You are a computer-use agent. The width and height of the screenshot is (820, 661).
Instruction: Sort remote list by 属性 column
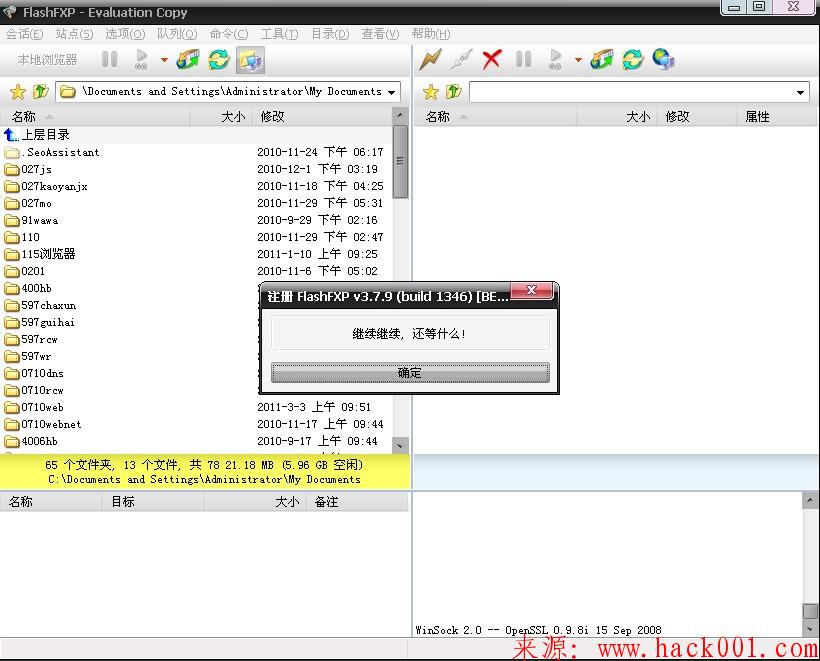[x=777, y=117]
